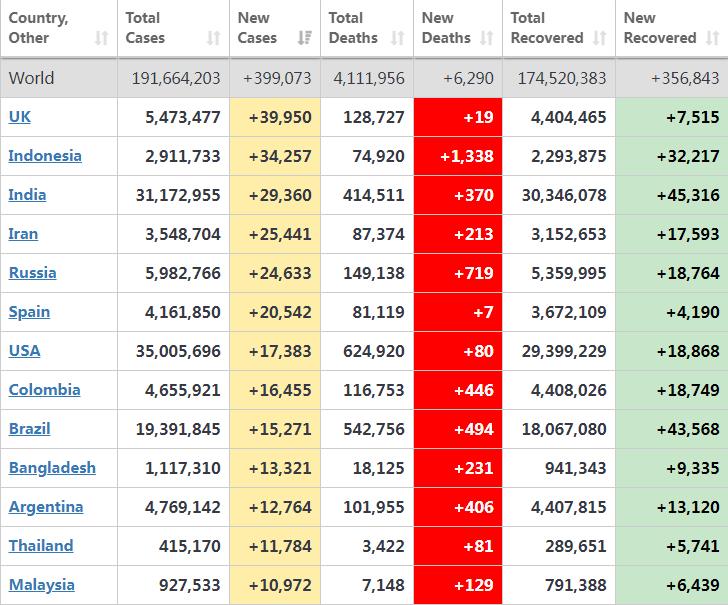The width and height of the screenshot is (728, 605).
Task: Click UK's yellow +39,950 new cases cell
Action: 275,117
